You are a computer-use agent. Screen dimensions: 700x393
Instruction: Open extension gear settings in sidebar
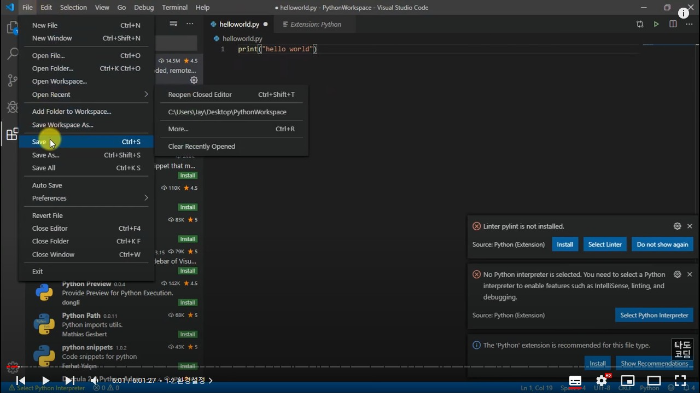tap(194, 80)
